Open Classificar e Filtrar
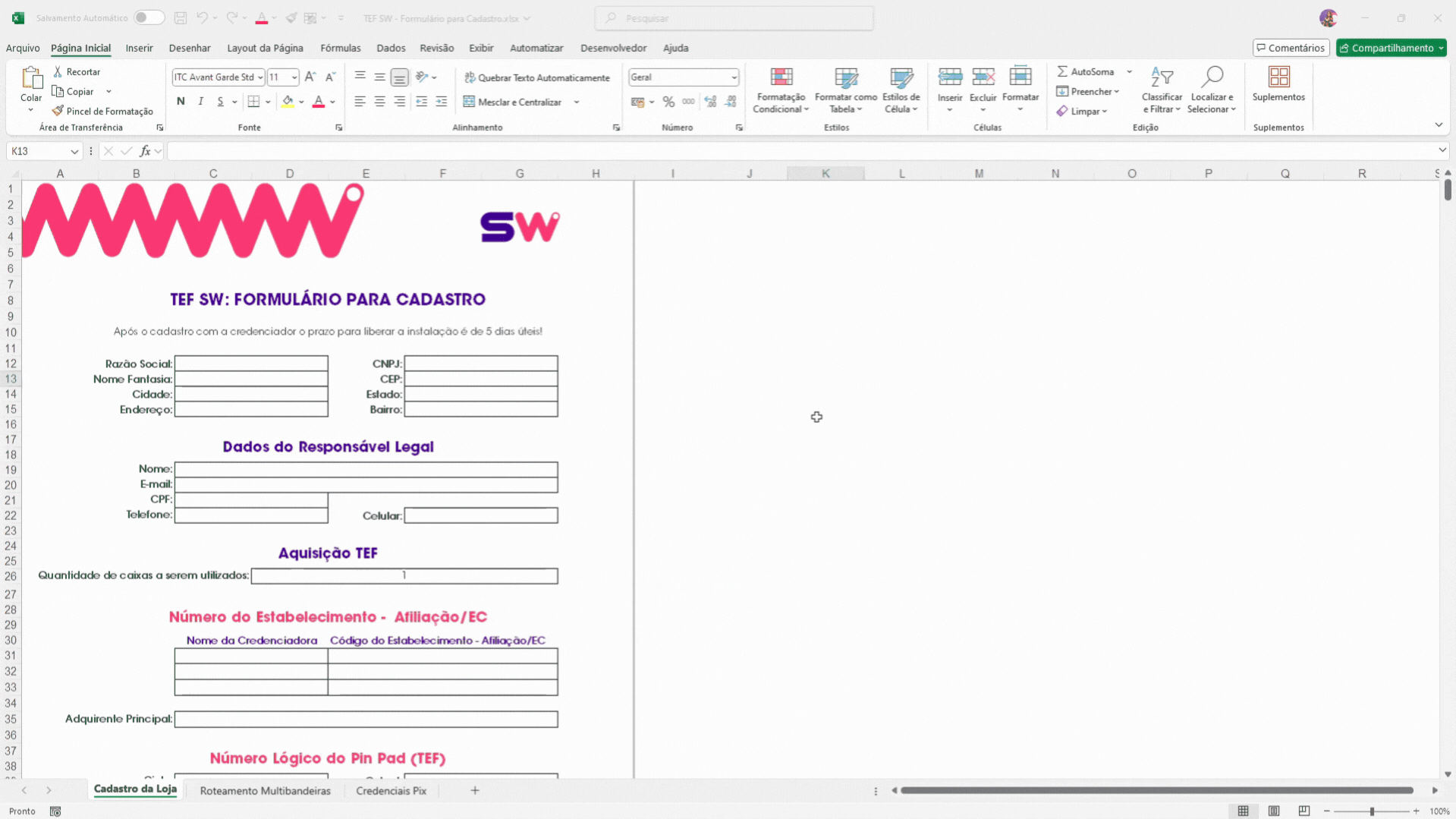The width and height of the screenshot is (1456, 819). 1162,90
